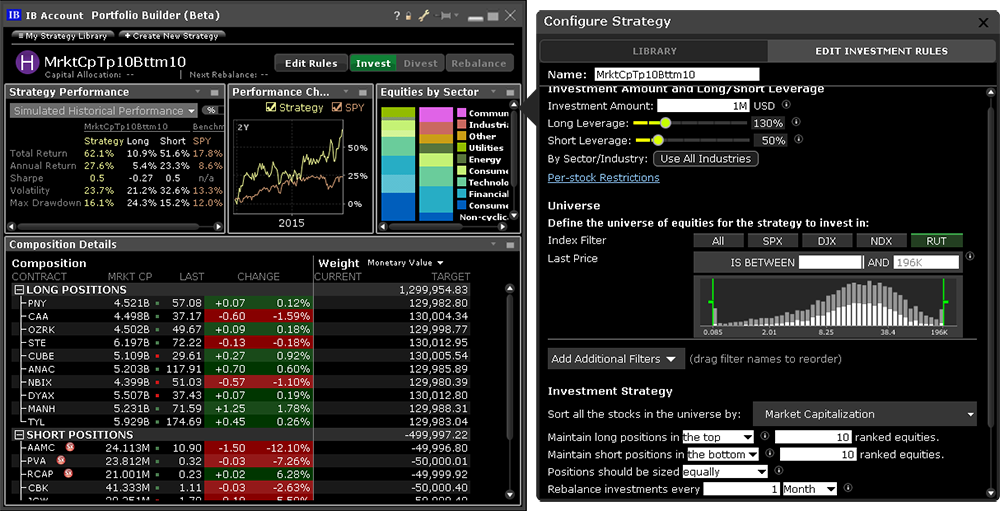
Task: Collapse the LONG POSITIONS group
Action: coord(18,290)
